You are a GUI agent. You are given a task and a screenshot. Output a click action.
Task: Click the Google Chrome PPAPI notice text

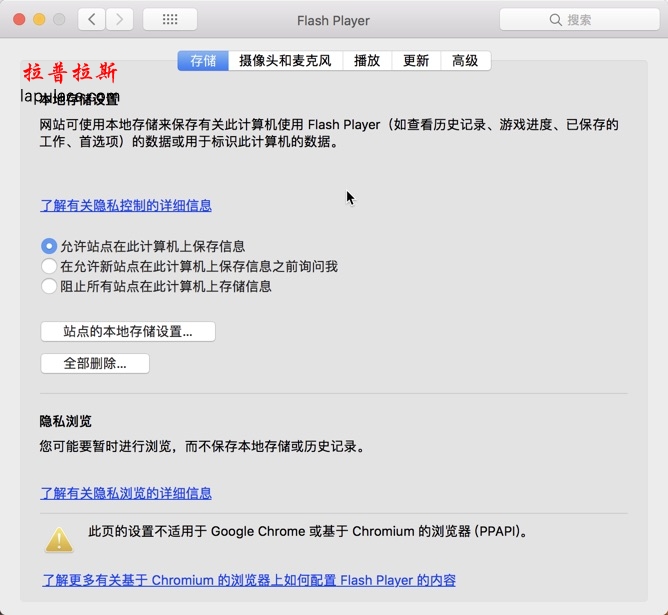click(308, 532)
